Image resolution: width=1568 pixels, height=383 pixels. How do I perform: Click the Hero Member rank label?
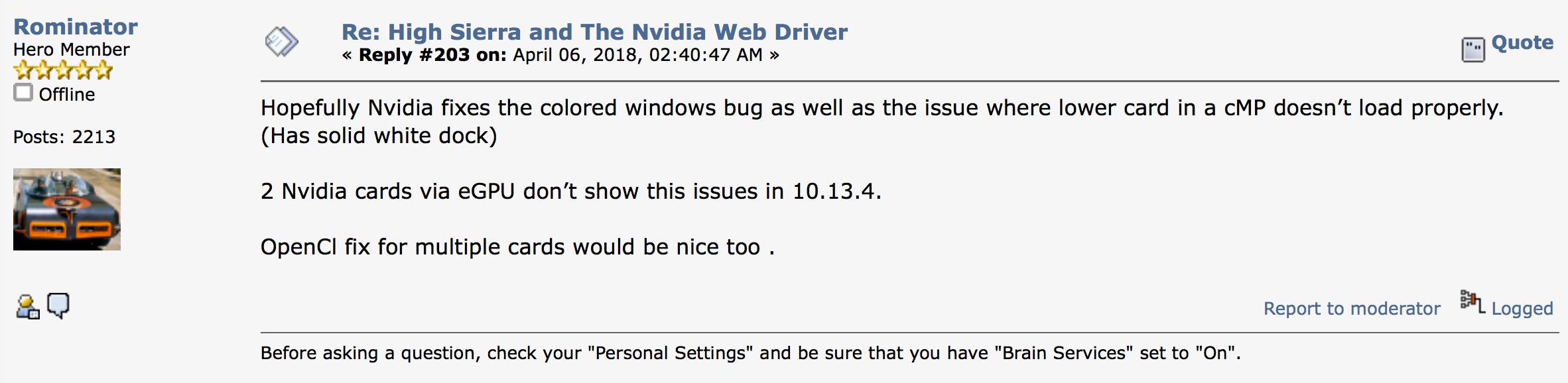72,50
